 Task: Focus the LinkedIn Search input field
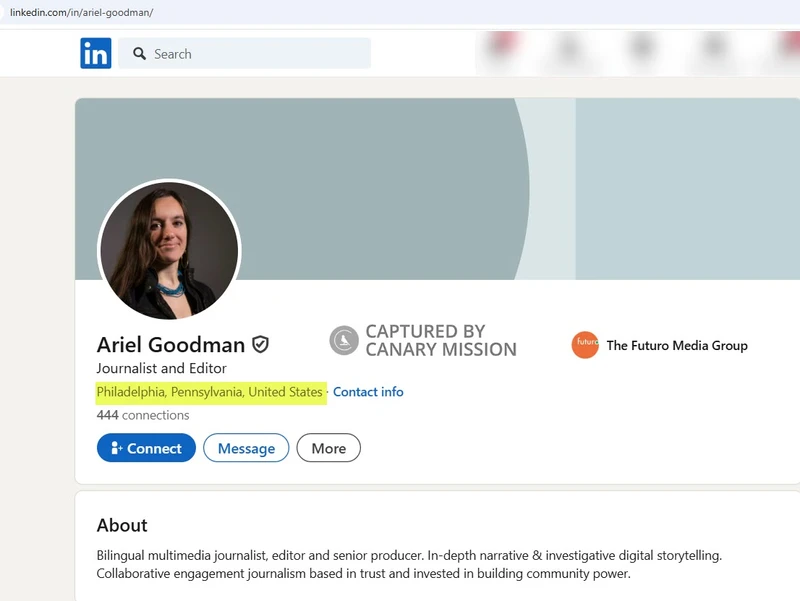[244, 53]
